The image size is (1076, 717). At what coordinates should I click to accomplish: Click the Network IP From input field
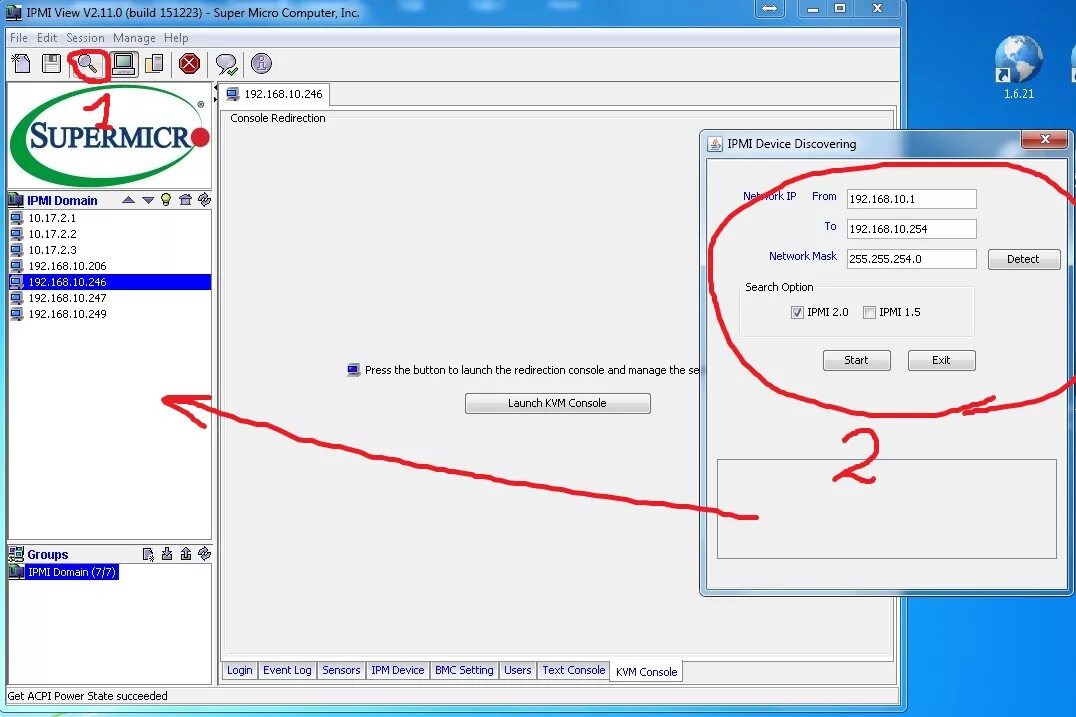[911, 199]
